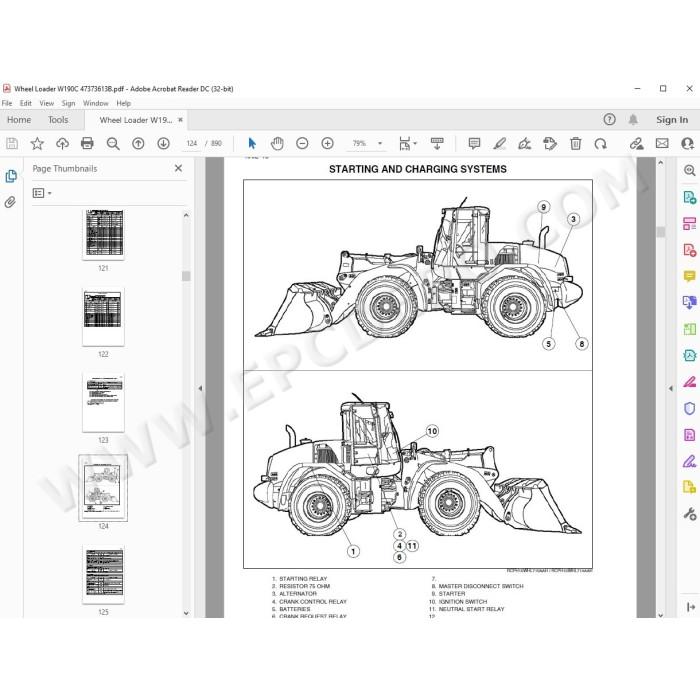This screenshot has height=700, width=700.
Task: Open the View menu
Action: pos(46,103)
